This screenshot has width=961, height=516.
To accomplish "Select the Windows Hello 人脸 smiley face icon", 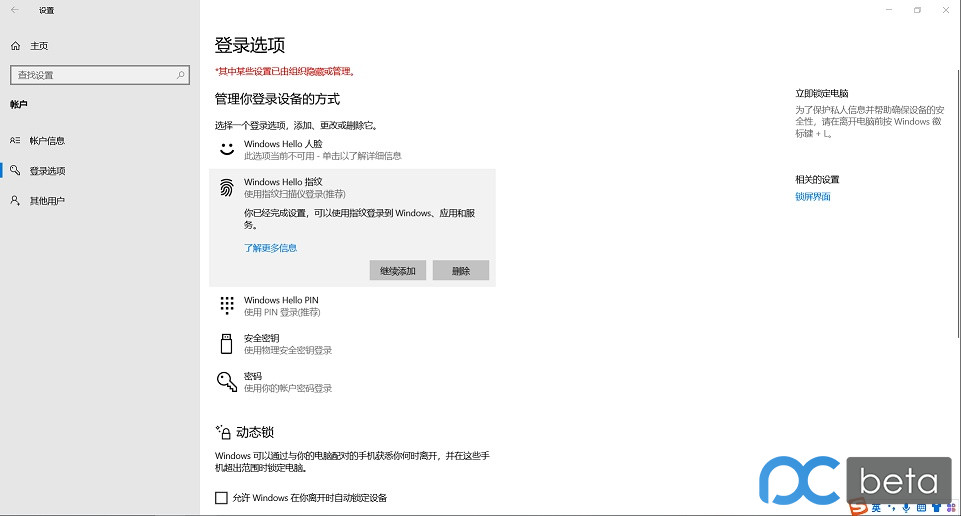I will click(227, 149).
